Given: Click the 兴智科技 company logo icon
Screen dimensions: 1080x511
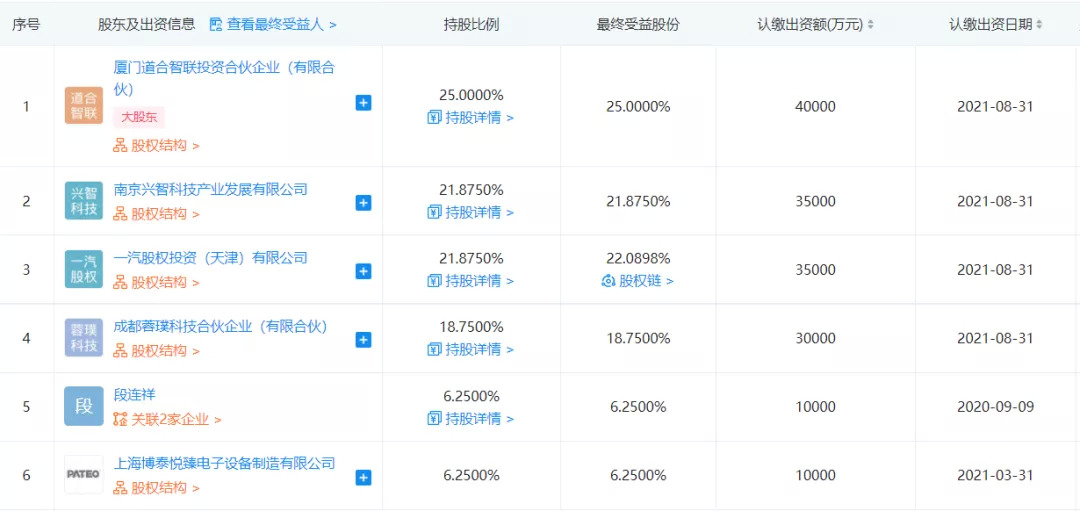Looking at the screenshot, I should point(84,200).
